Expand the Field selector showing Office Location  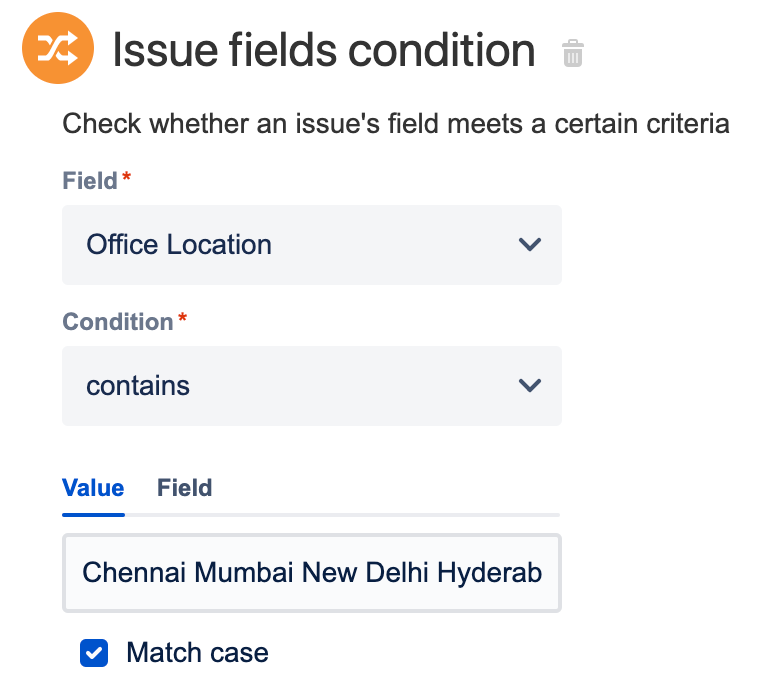pos(312,245)
